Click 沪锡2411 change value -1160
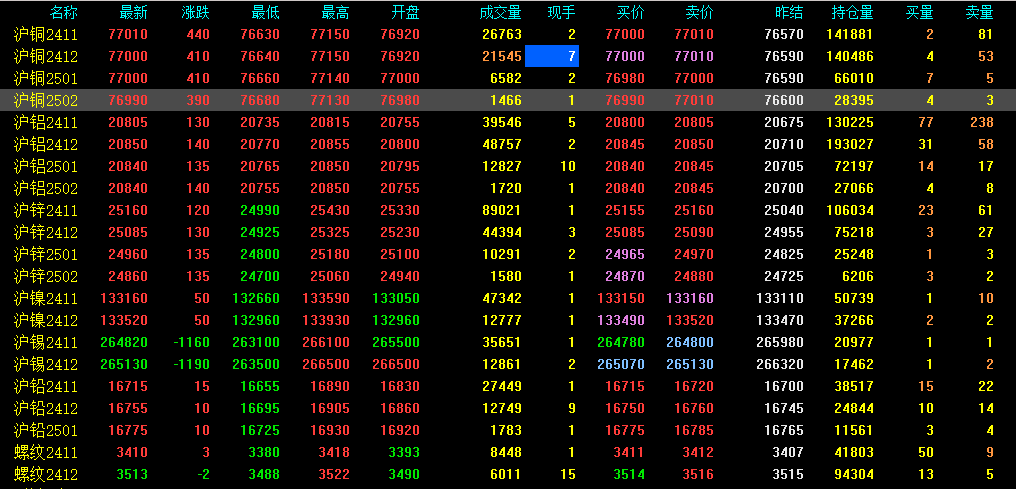Viewport: 1016px width, 489px height. coord(191,342)
